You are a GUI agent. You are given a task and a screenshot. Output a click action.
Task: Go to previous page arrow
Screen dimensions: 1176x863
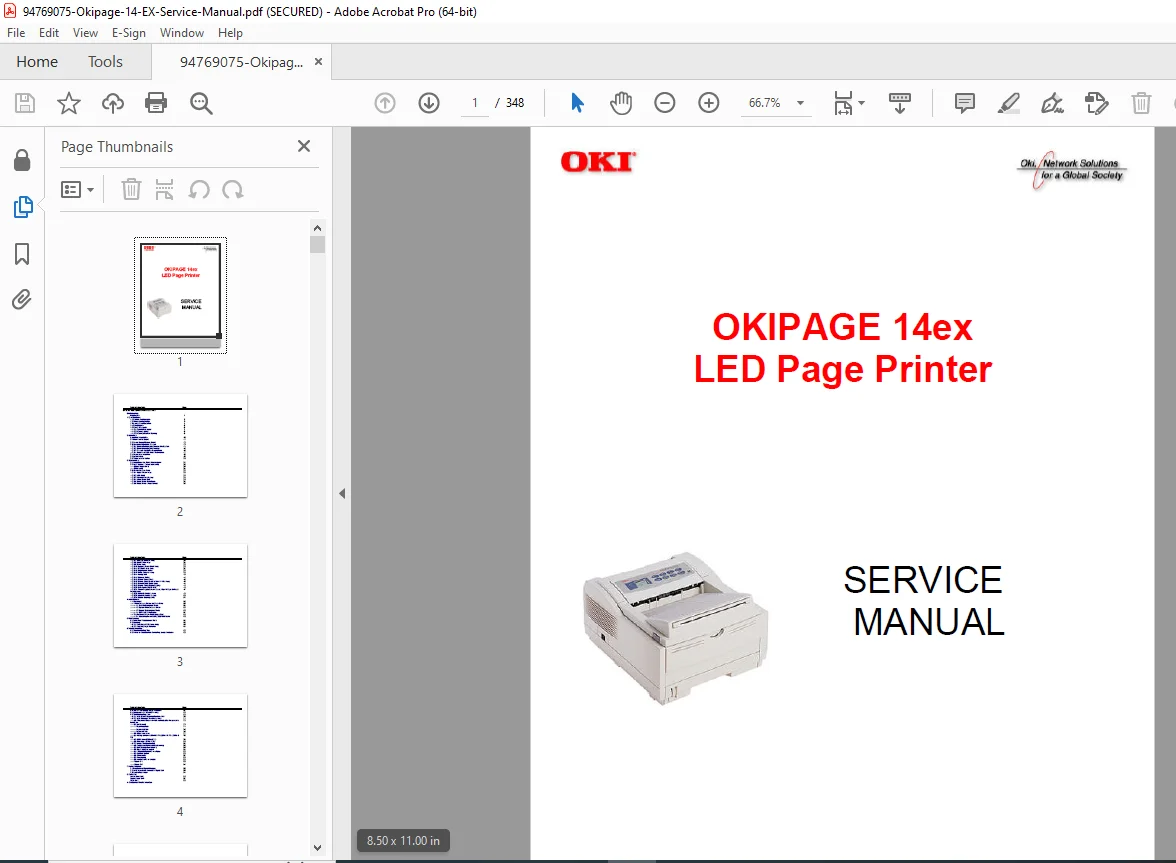pos(385,103)
